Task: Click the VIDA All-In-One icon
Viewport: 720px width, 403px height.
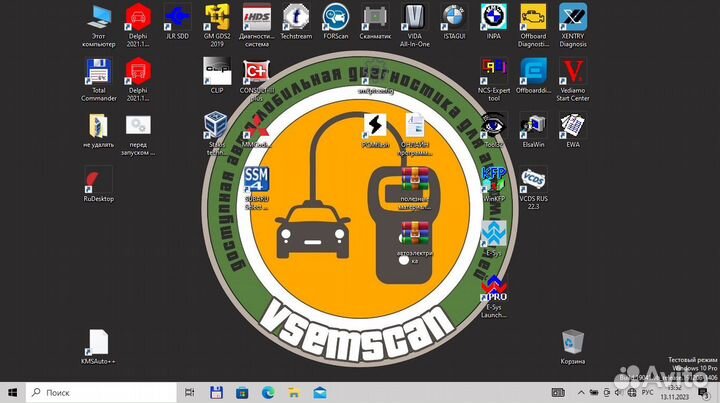Action: click(x=414, y=18)
